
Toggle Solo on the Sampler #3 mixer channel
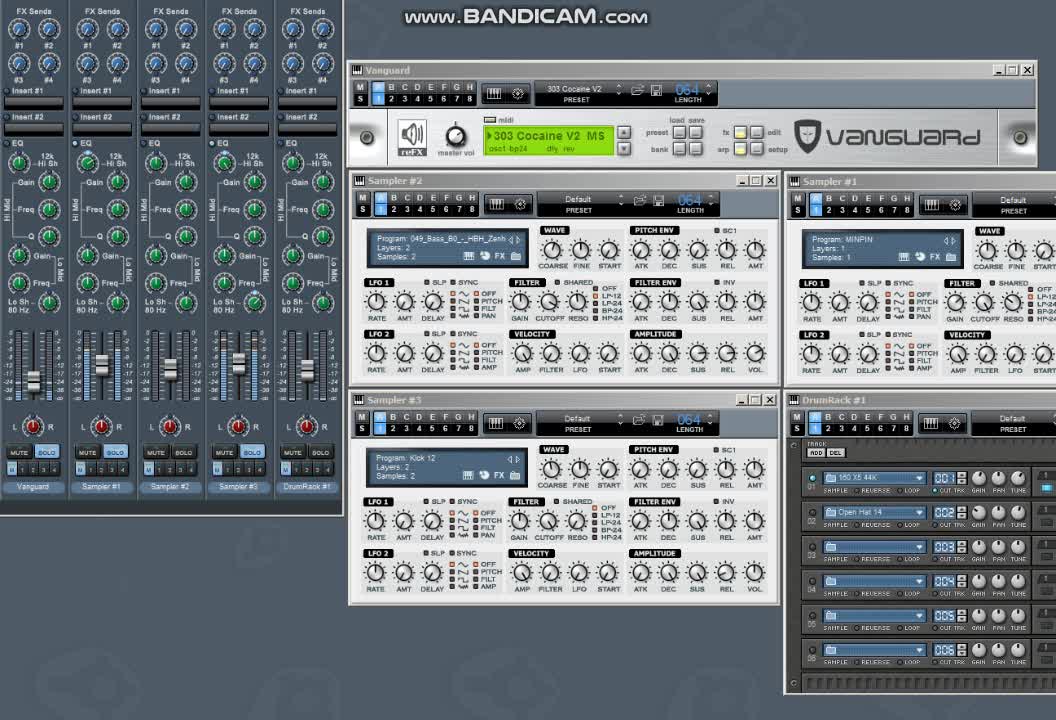[x=253, y=453]
